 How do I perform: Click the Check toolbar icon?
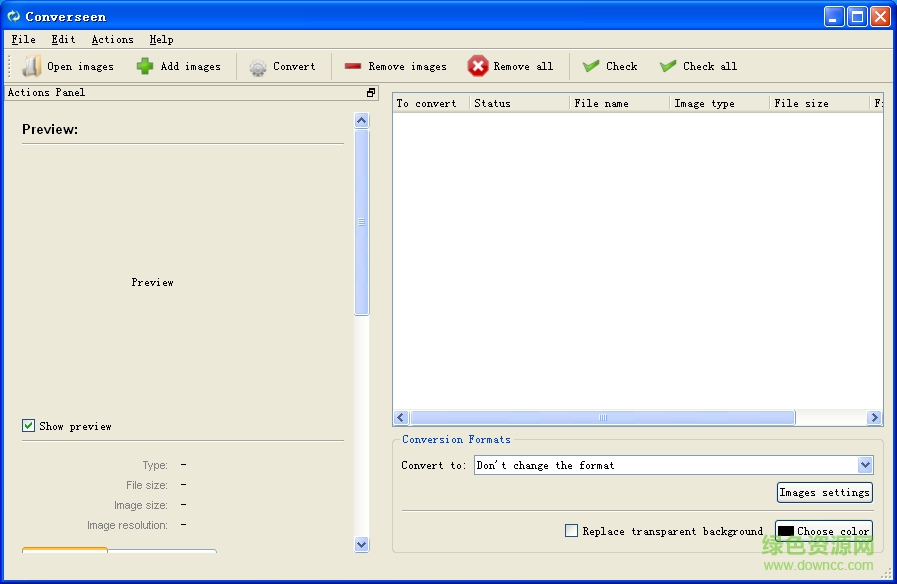pyautogui.click(x=608, y=66)
